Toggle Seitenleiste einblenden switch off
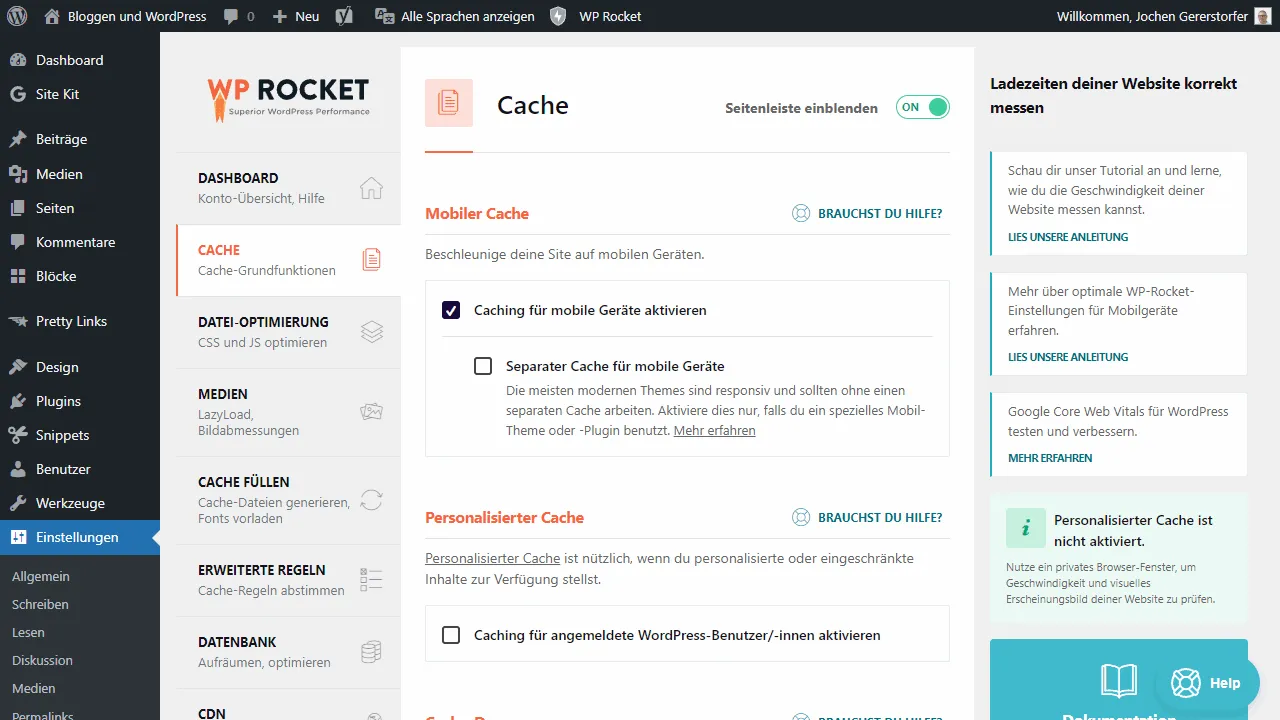 (x=922, y=107)
